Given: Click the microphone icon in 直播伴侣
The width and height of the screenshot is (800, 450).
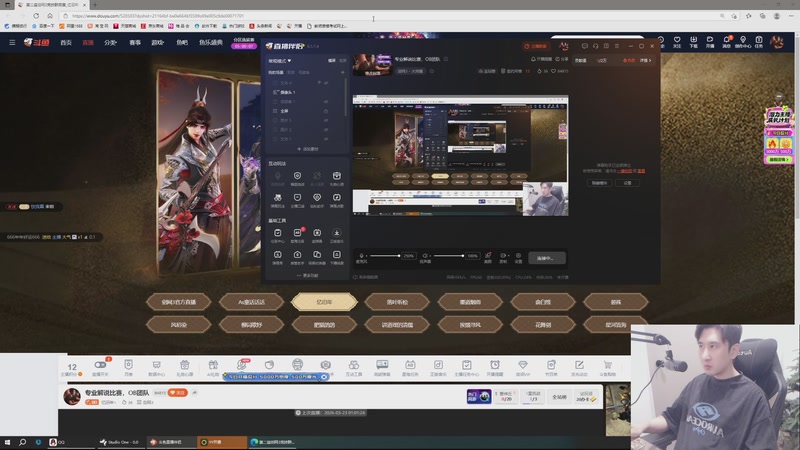Looking at the screenshot, I should coord(361,256).
